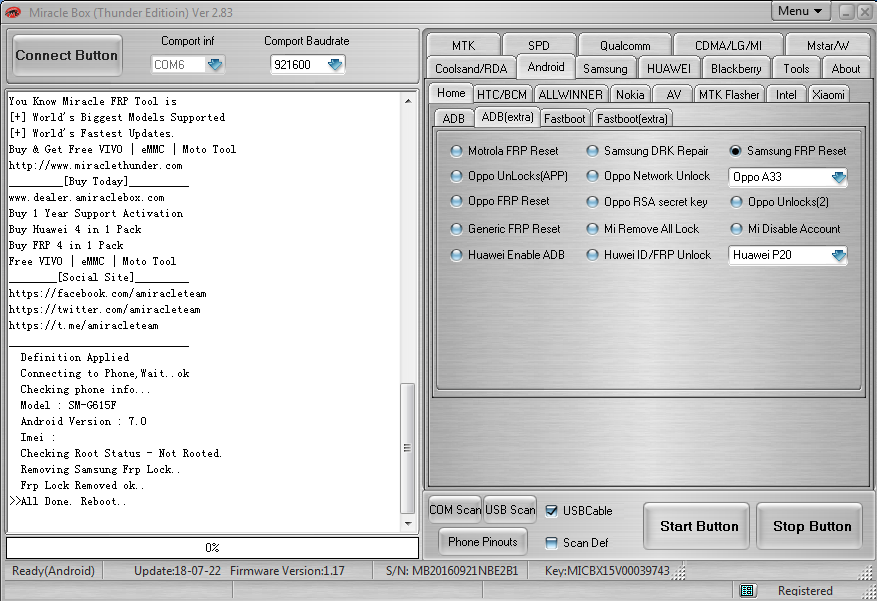Open the Tools tab
This screenshot has width=877, height=601.
796,68
